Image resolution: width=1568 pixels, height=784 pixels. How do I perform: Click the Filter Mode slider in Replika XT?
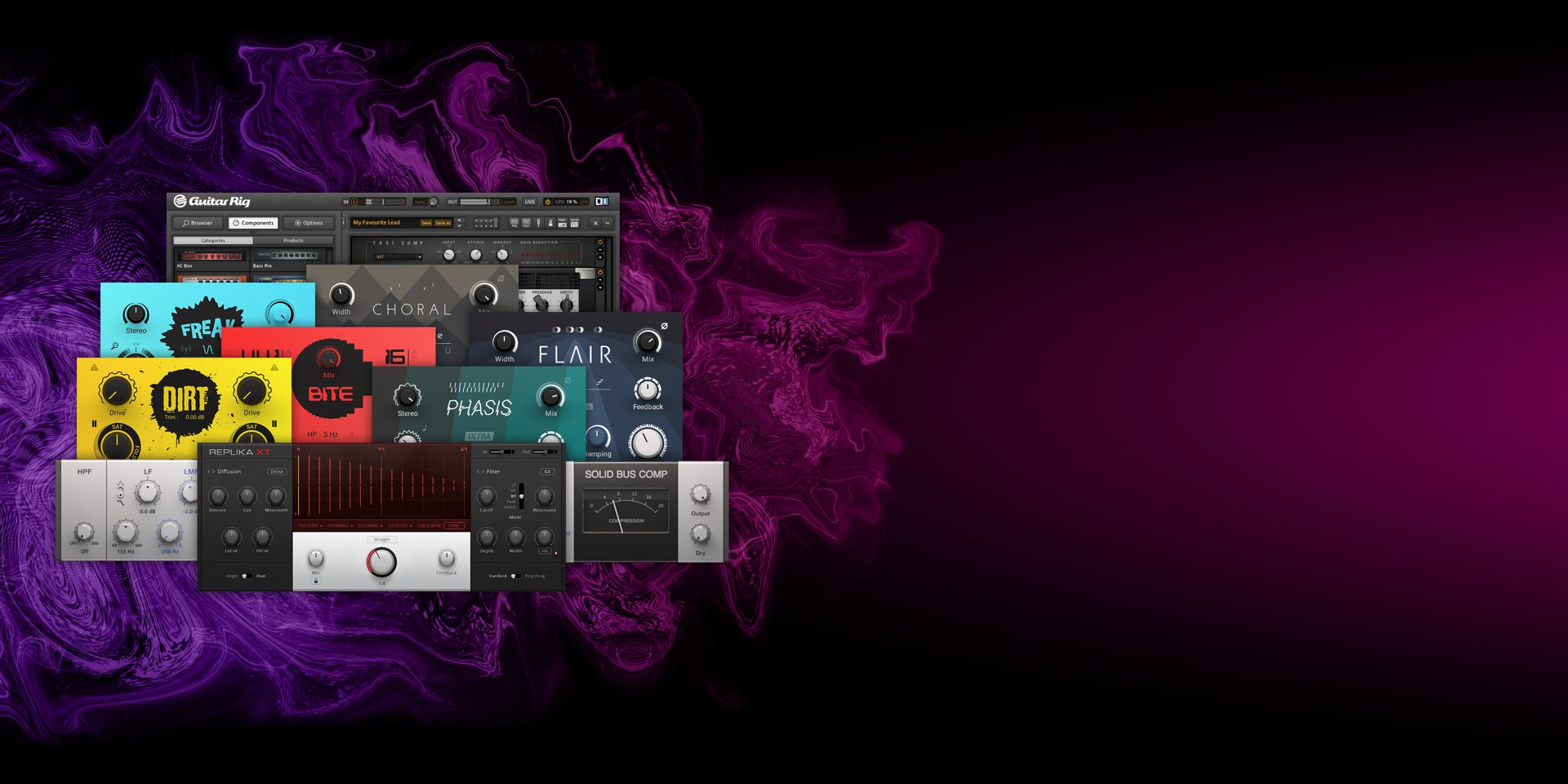click(521, 495)
